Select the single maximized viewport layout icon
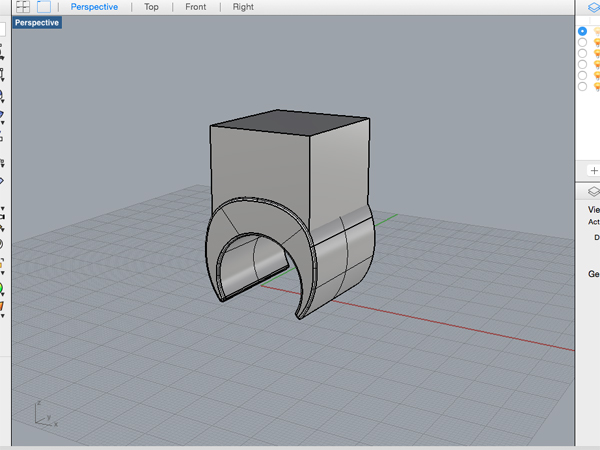 44,7
